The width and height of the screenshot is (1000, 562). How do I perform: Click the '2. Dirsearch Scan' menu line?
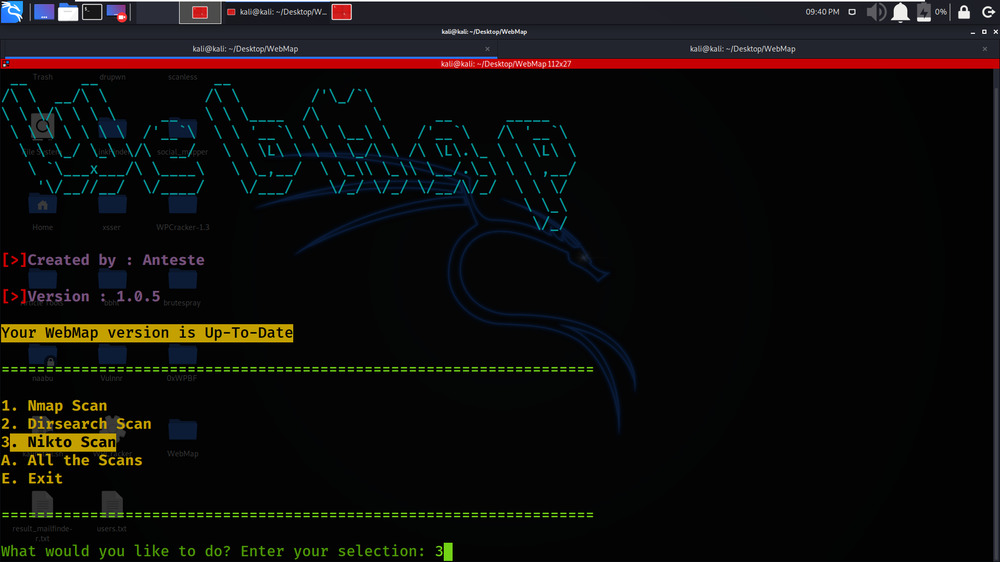coord(77,424)
